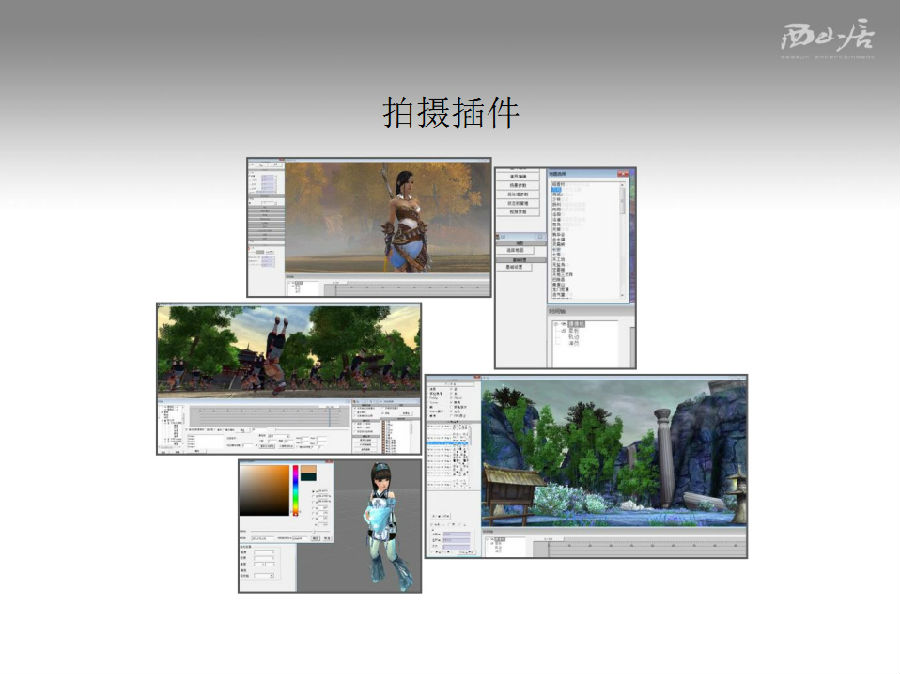
Task: Click the slide title text 拍摄插件
Action: click(451, 113)
